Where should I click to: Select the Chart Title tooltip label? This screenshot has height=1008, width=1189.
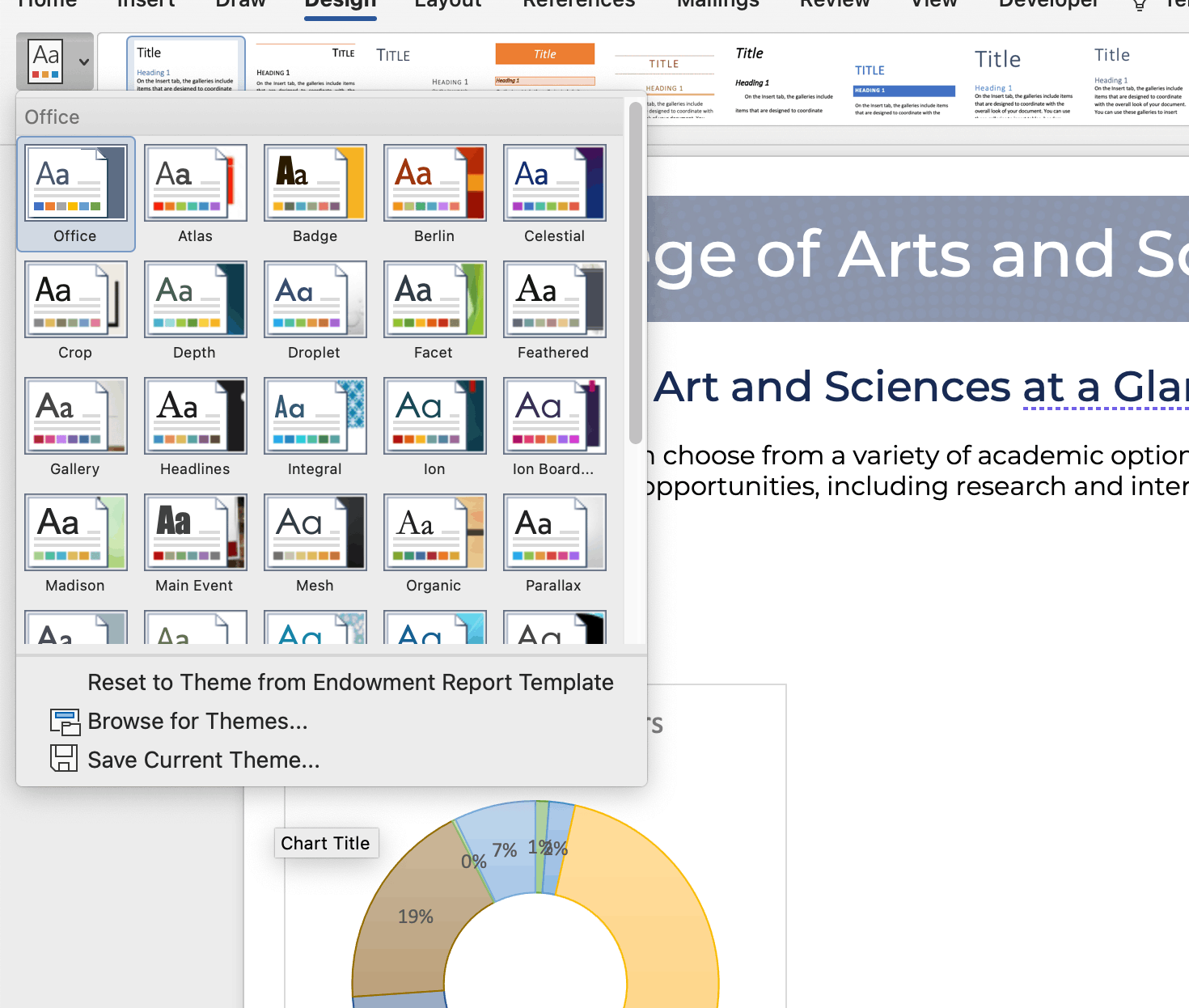click(326, 843)
